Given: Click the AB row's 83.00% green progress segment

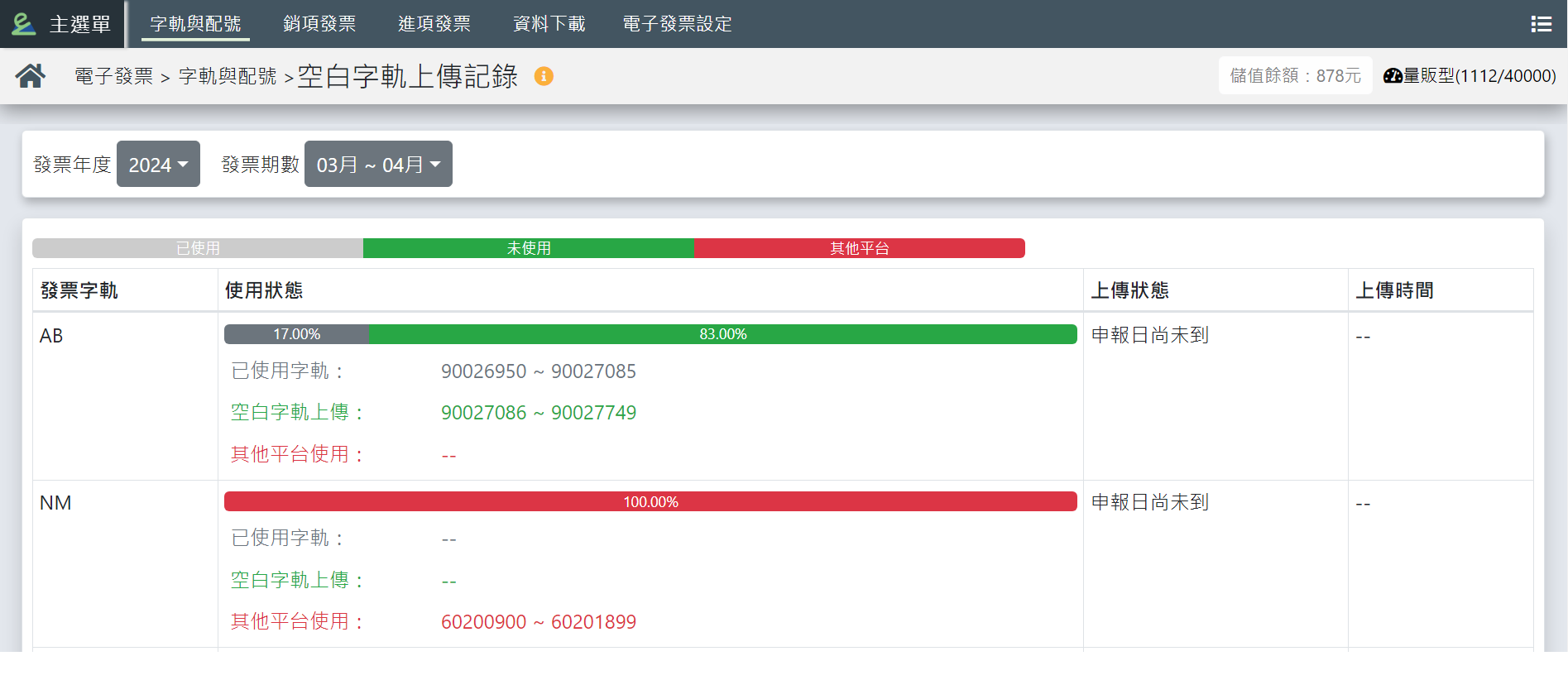Looking at the screenshot, I should coord(722,334).
